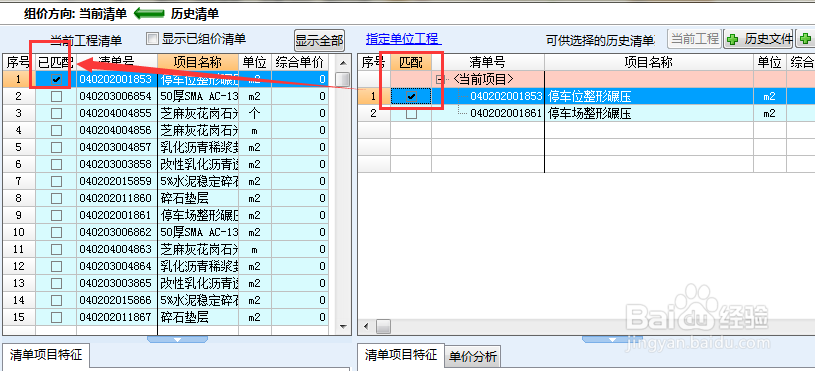
Task: Click the 历史文件 button
Action: point(758,39)
